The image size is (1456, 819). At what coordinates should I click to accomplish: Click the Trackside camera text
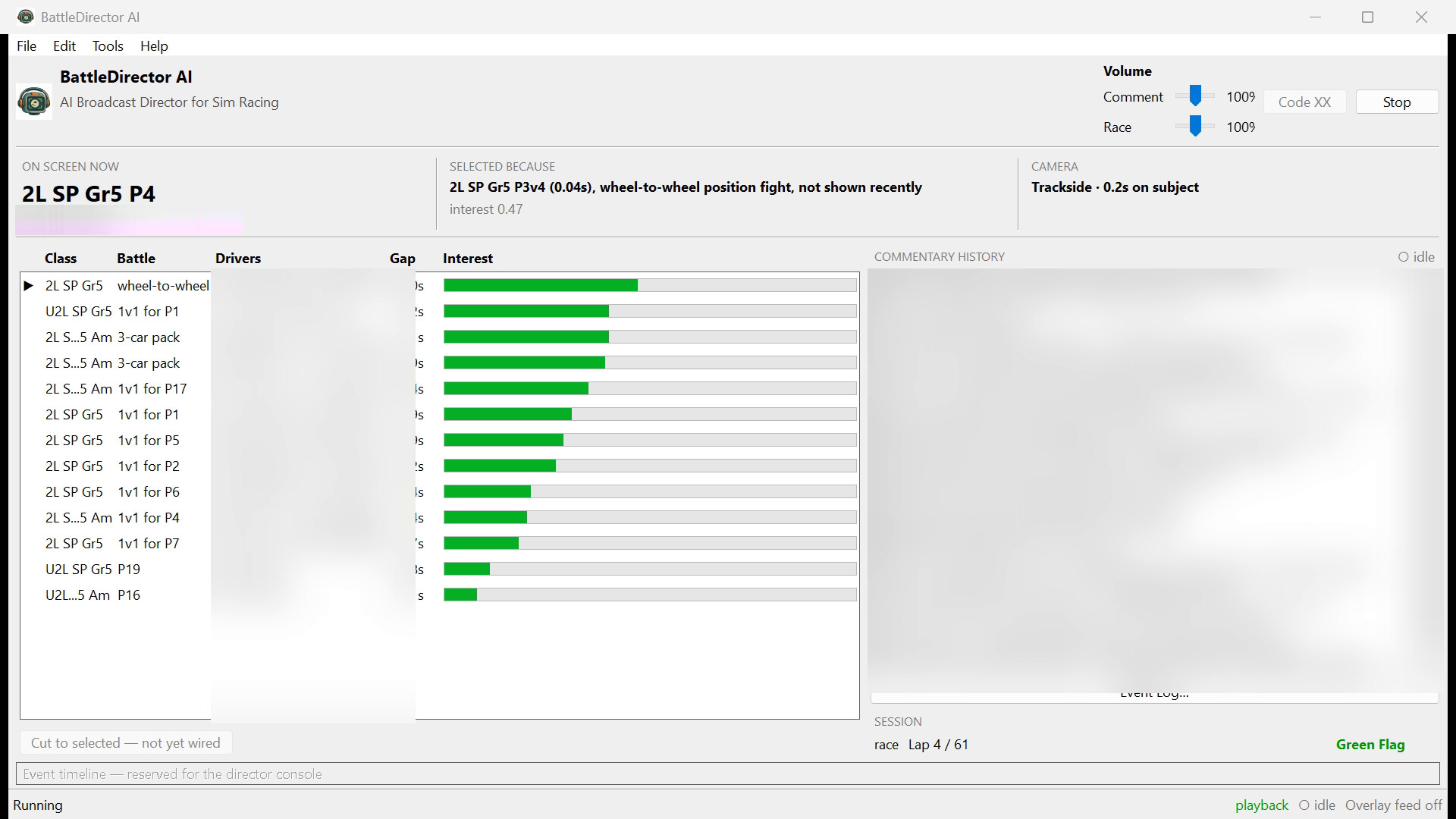1115,187
